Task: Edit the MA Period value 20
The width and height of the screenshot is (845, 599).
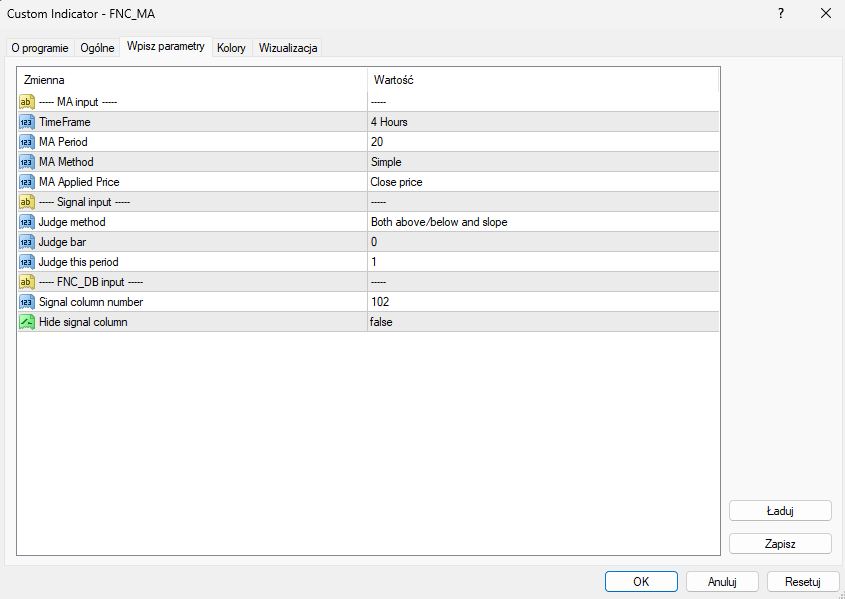Action: click(x=542, y=142)
